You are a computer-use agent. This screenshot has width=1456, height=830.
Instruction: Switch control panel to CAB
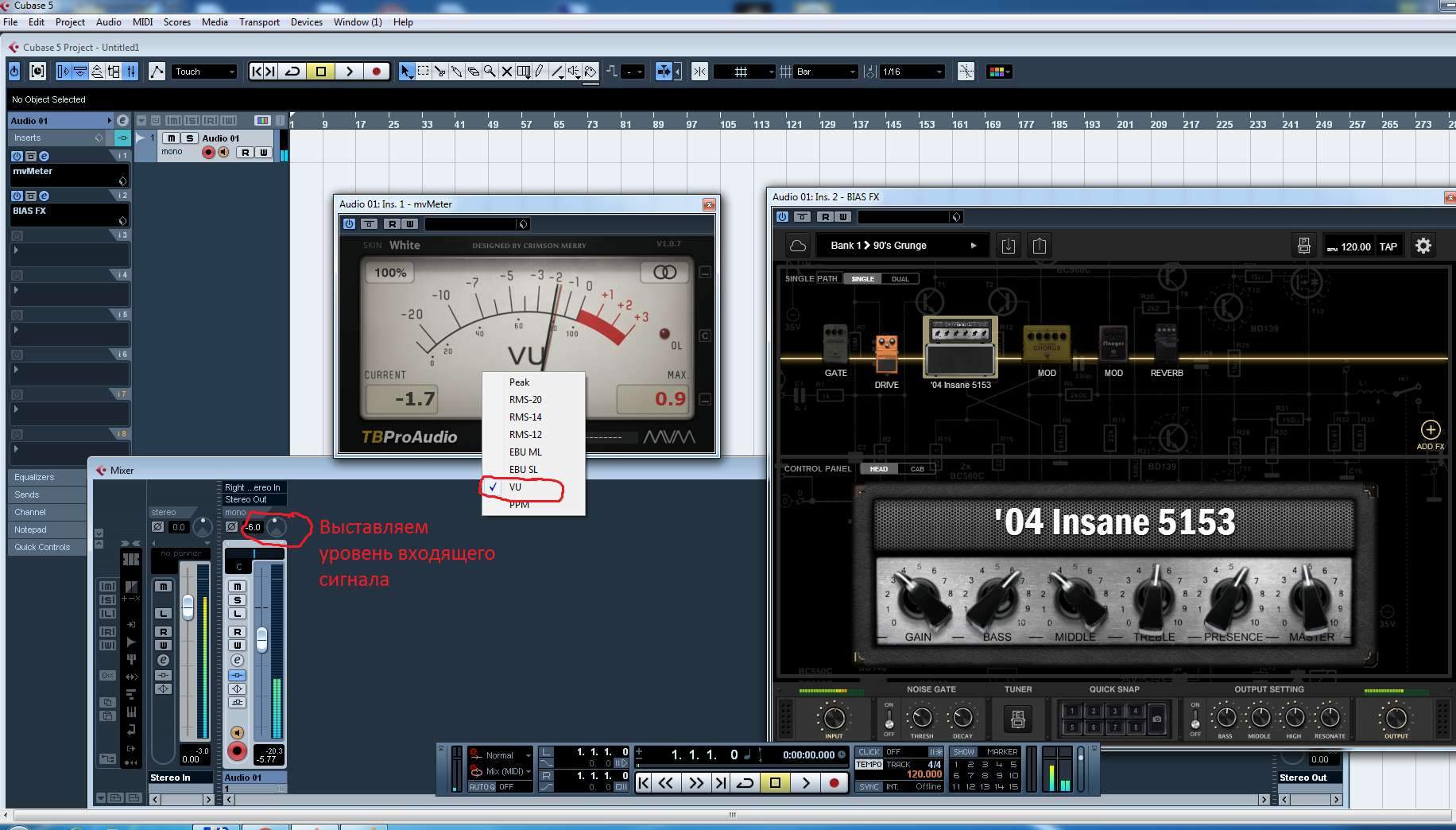tap(916, 469)
